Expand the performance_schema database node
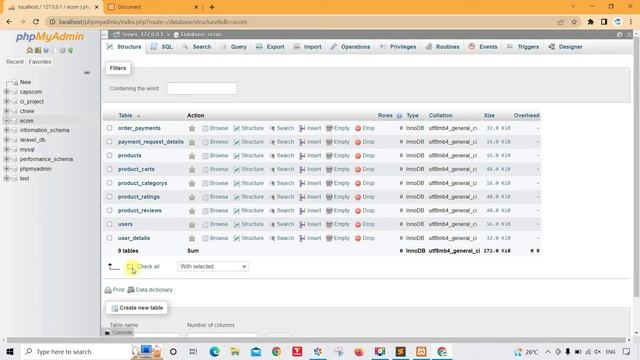Screen dimensions: 640x360 pos(7,159)
